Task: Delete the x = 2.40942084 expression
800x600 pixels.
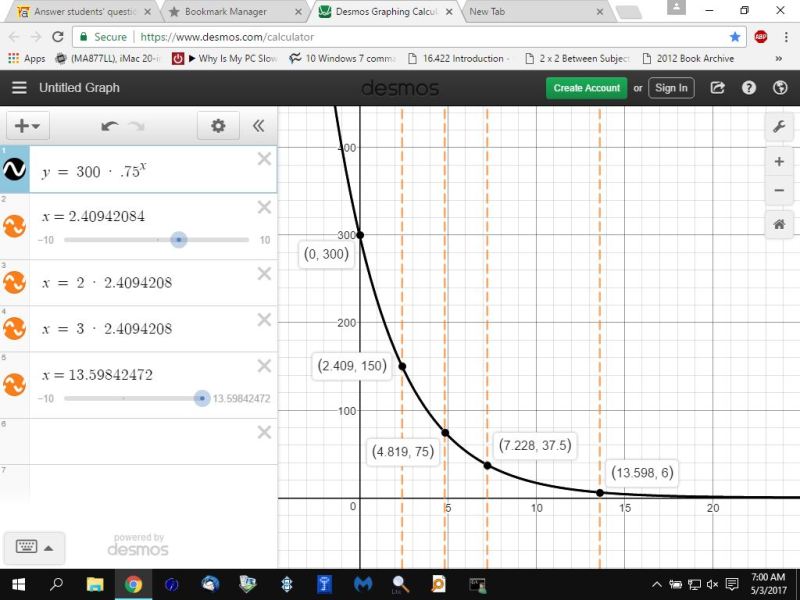Action: (264, 207)
